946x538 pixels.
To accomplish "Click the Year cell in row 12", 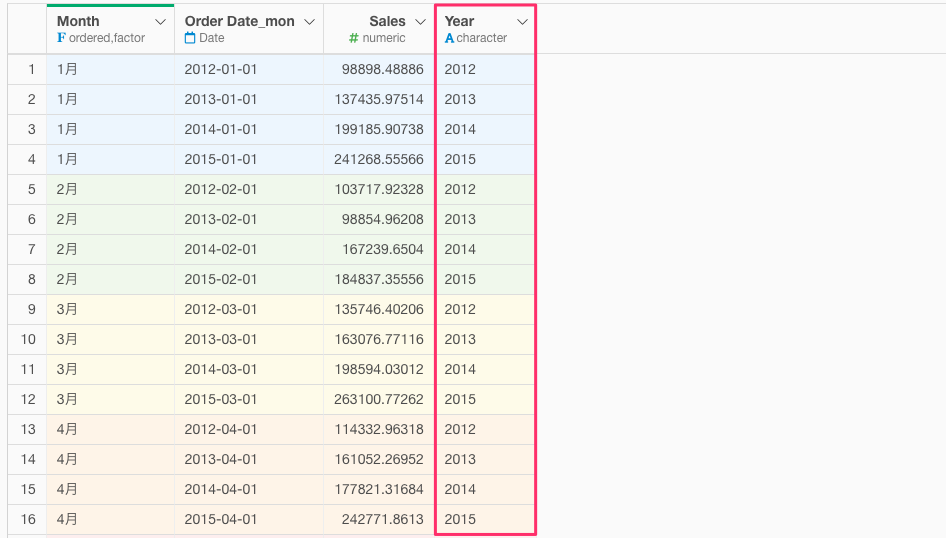I will [x=486, y=399].
